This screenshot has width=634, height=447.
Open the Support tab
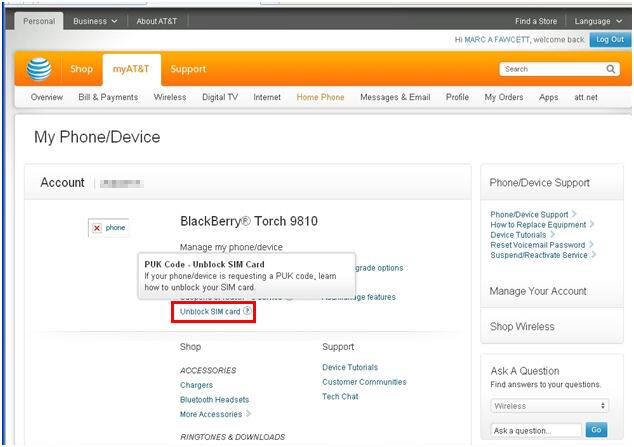click(x=188, y=69)
